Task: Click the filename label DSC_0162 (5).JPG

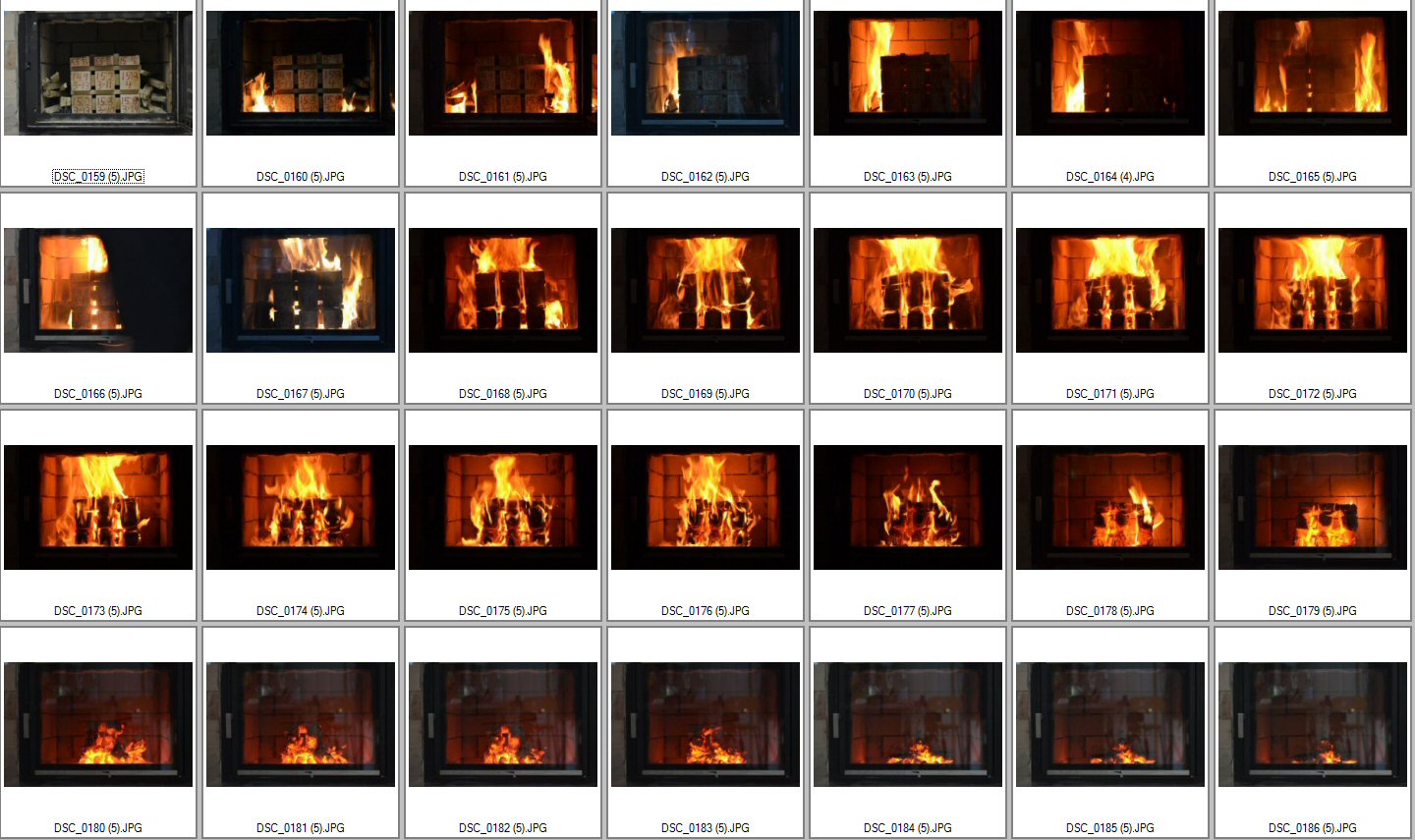Action: 706,177
